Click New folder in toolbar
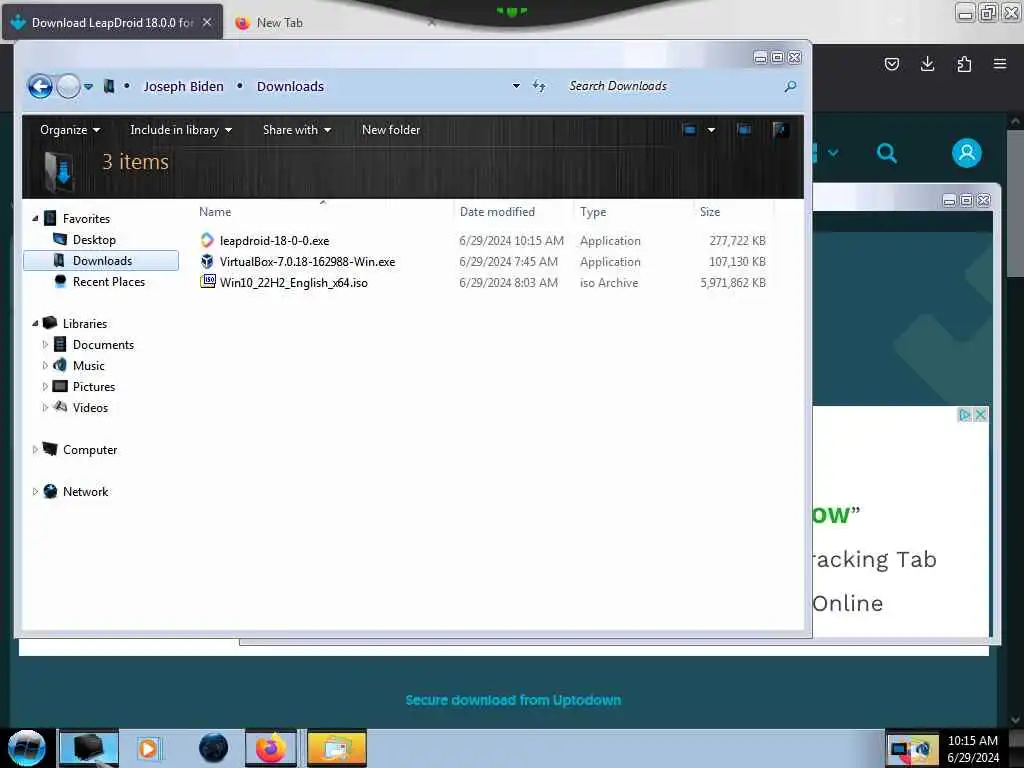Screen dimensions: 1024x768 [x=391, y=130]
